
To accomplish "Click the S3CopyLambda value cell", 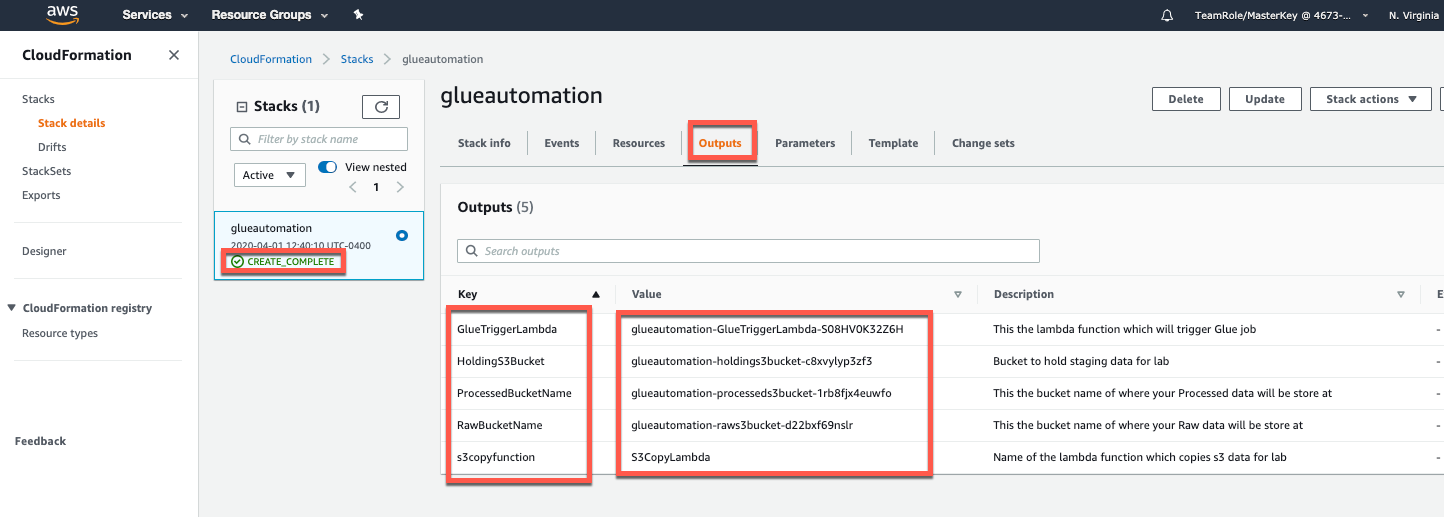I will (x=671, y=457).
